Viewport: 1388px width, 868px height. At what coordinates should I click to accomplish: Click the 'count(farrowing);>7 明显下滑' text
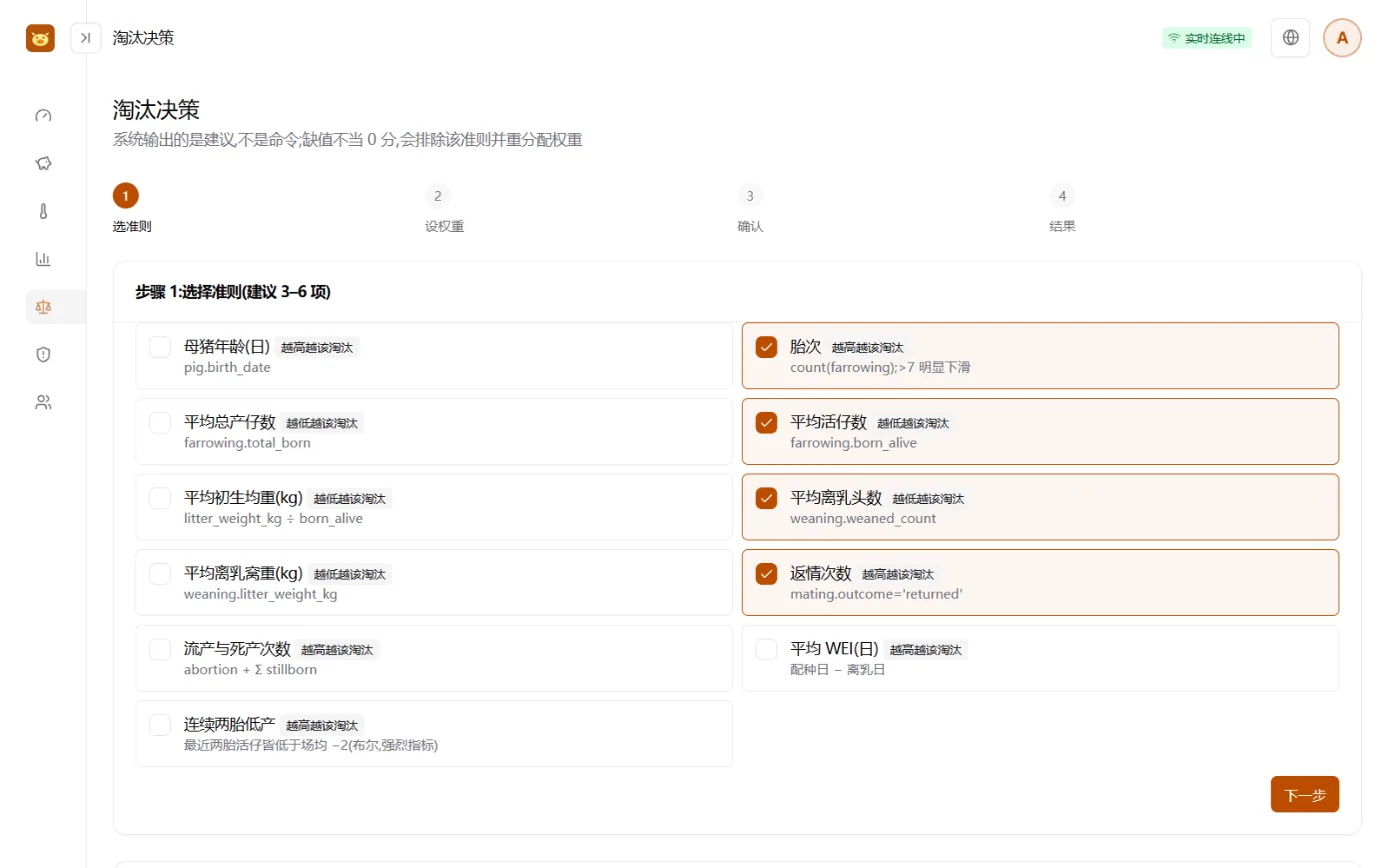pos(880,367)
